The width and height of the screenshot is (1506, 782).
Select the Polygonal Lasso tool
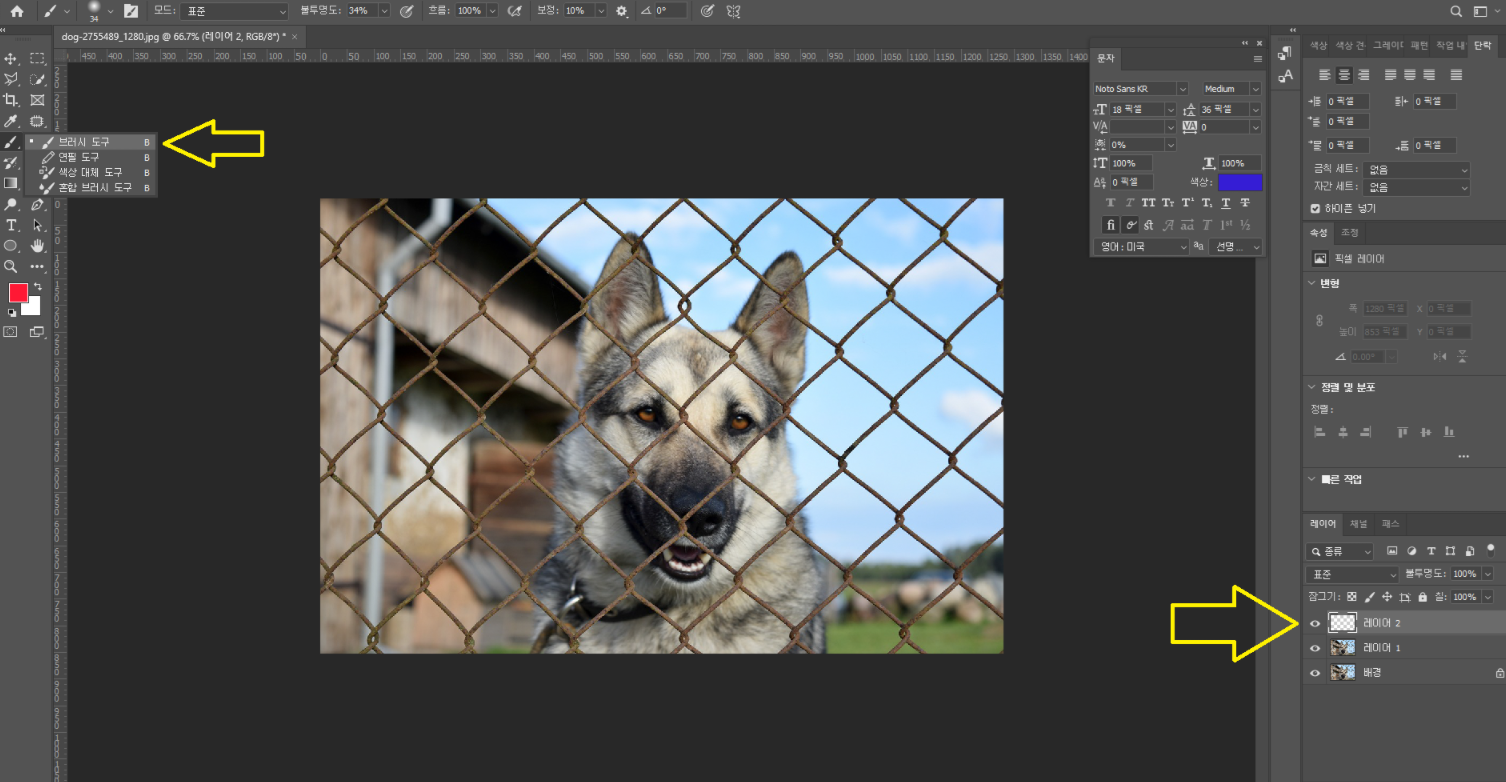click(x=11, y=79)
